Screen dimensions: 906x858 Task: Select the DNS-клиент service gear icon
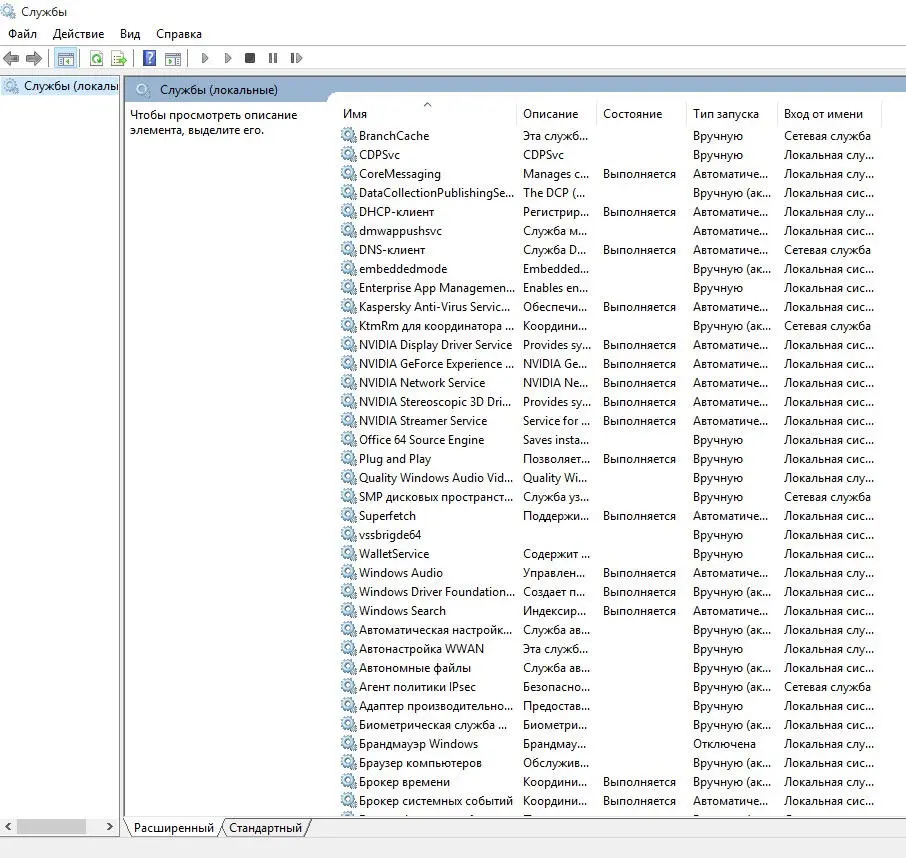click(x=348, y=250)
